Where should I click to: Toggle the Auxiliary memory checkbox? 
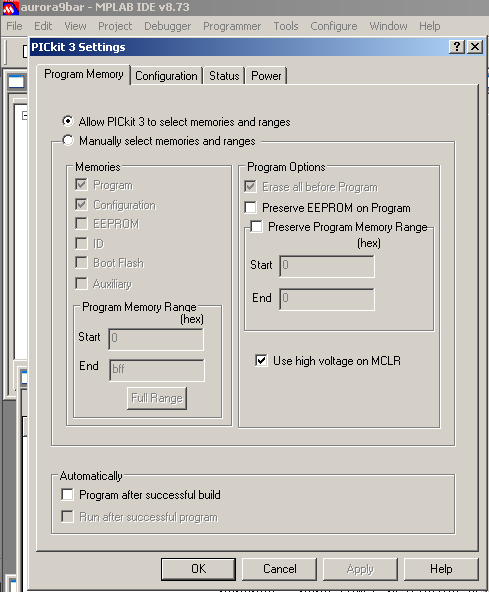pyautogui.click(x=81, y=283)
